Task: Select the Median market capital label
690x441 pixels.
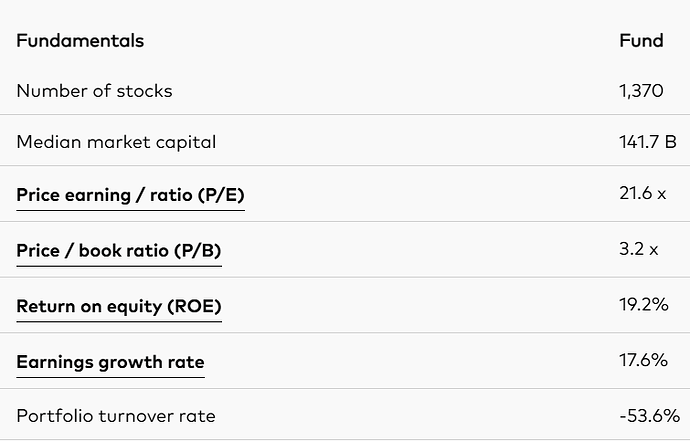Action: 116,142
